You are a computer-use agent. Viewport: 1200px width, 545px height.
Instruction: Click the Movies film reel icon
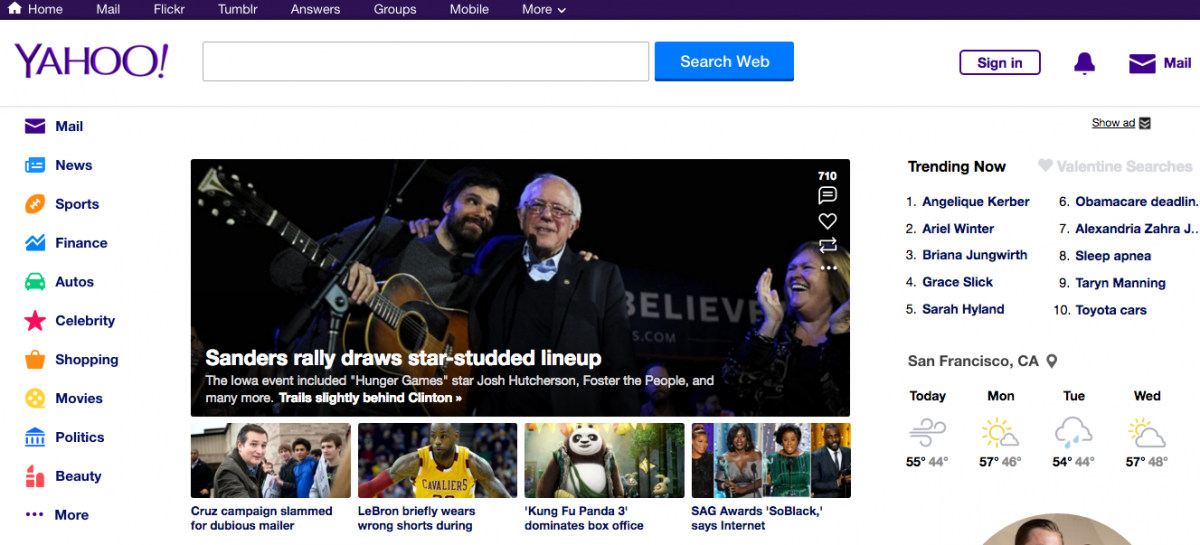35,398
